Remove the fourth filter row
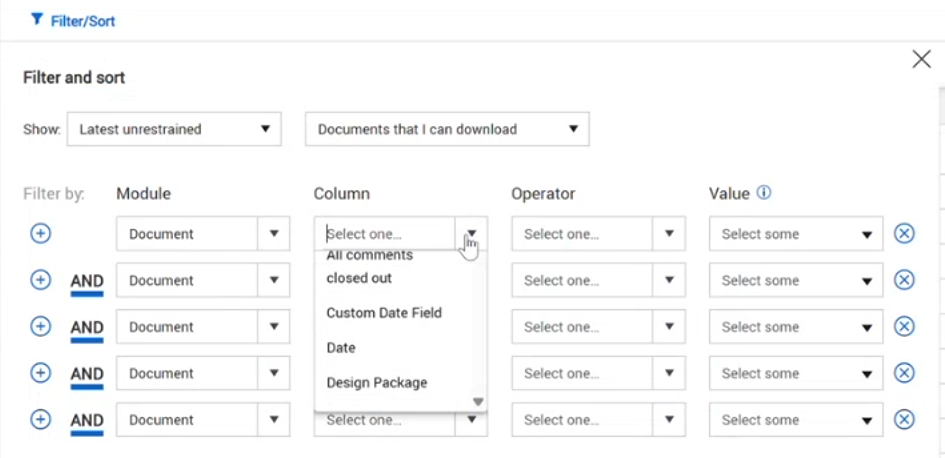Screen dimensions: 945x458 coord(904,373)
